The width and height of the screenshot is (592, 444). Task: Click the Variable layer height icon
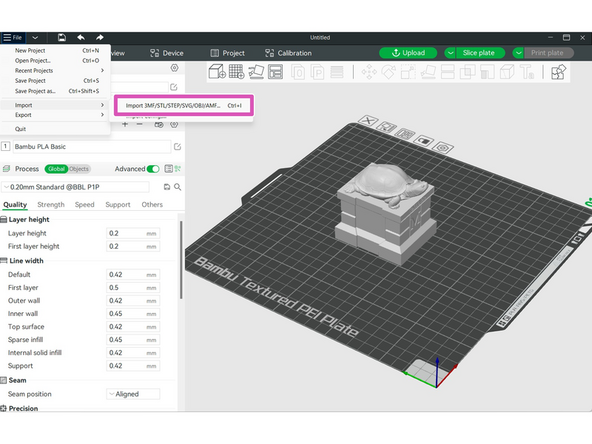click(x=337, y=72)
